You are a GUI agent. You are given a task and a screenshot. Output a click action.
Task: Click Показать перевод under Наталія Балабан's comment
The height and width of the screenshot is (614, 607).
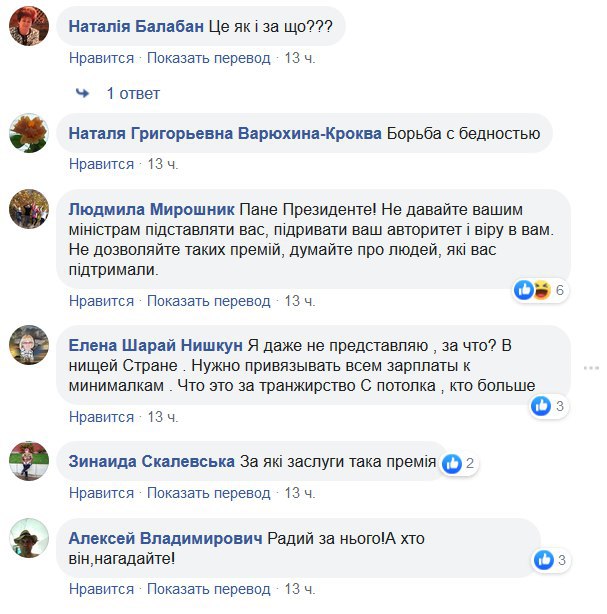coord(210,58)
